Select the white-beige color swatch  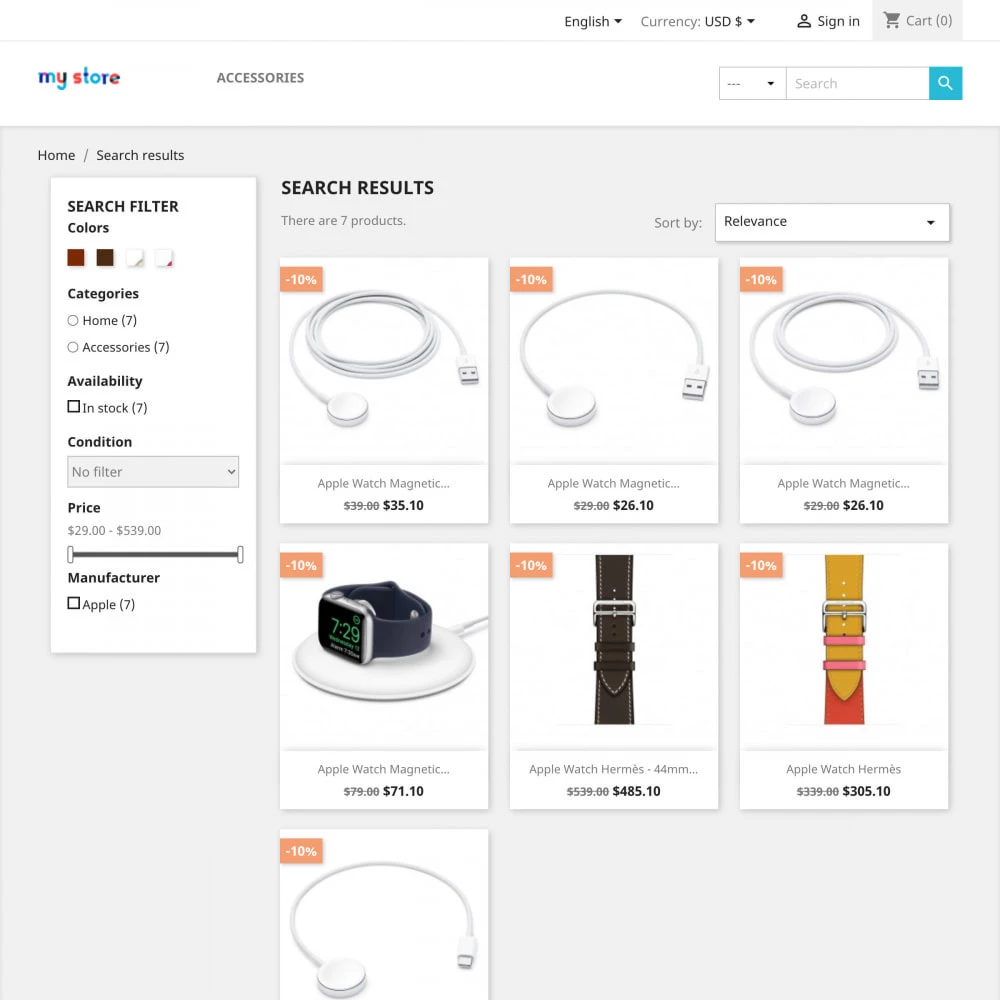[x=135, y=258]
